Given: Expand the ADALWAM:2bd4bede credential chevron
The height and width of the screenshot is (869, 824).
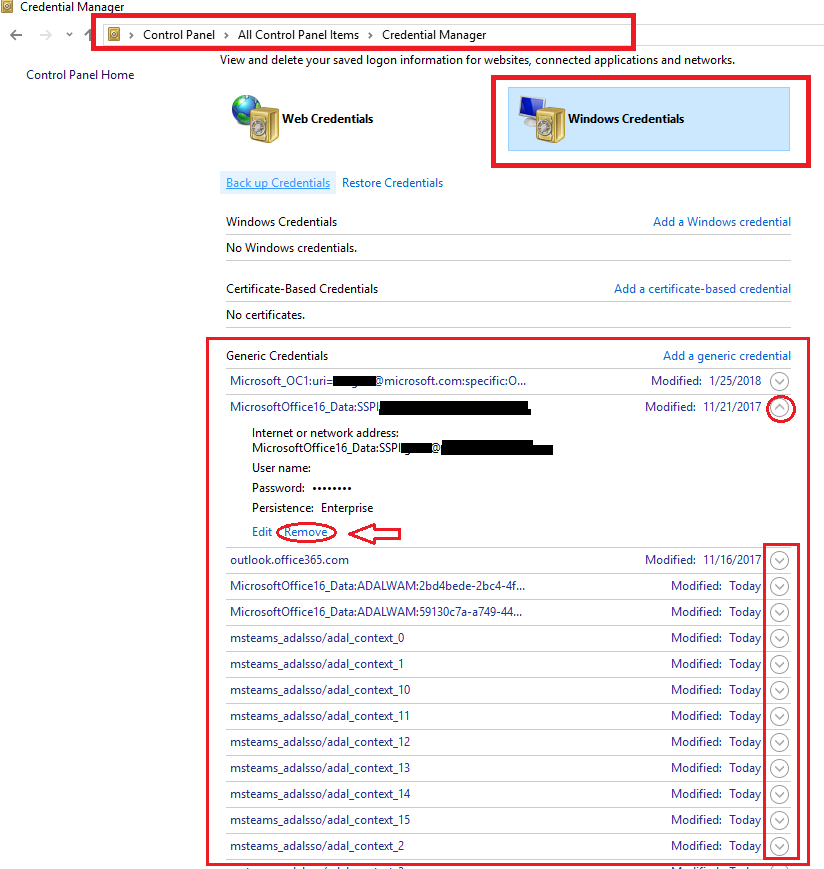Looking at the screenshot, I should [779, 586].
